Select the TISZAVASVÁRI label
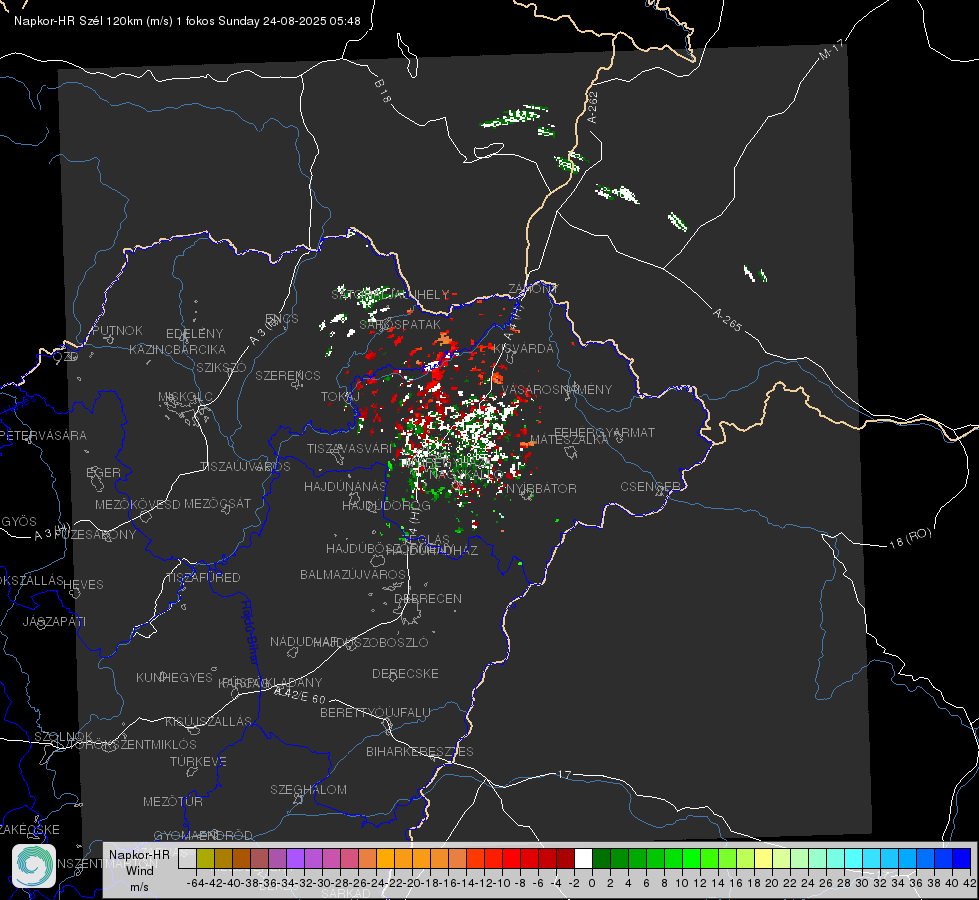The image size is (979, 900). [x=350, y=448]
